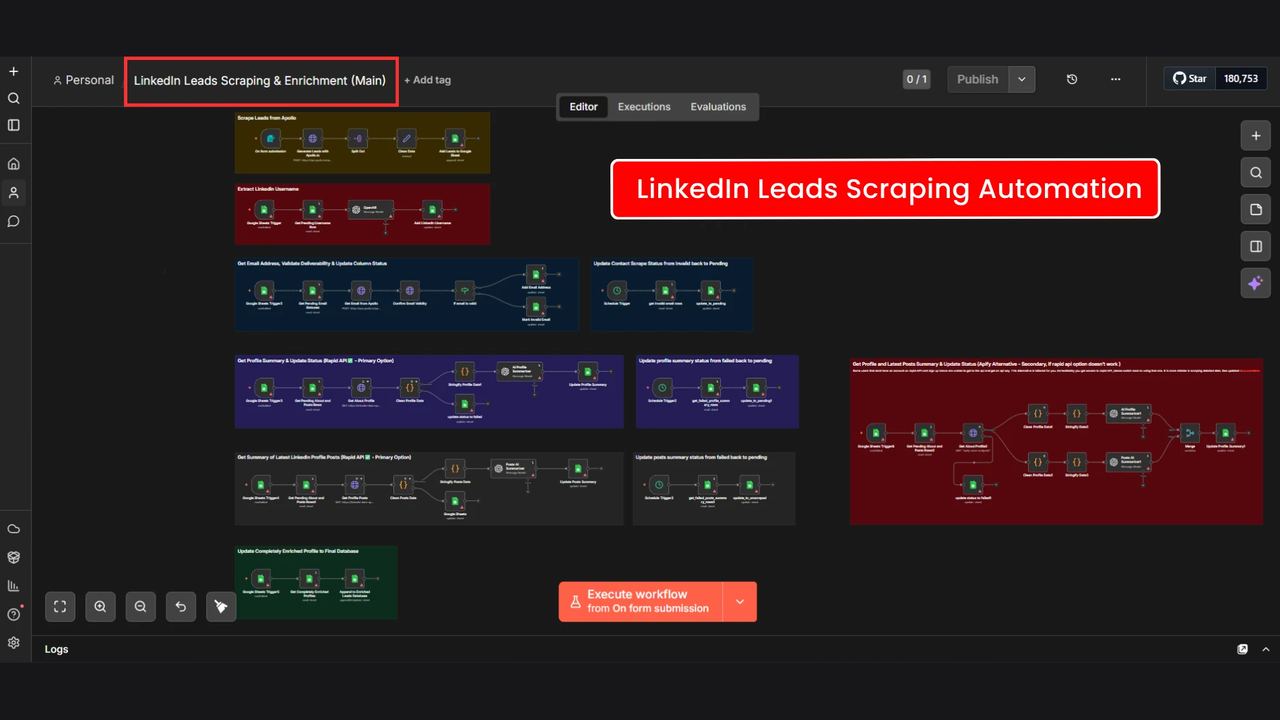
Task: Switch to the Evaluations tab
Action: 718,107
